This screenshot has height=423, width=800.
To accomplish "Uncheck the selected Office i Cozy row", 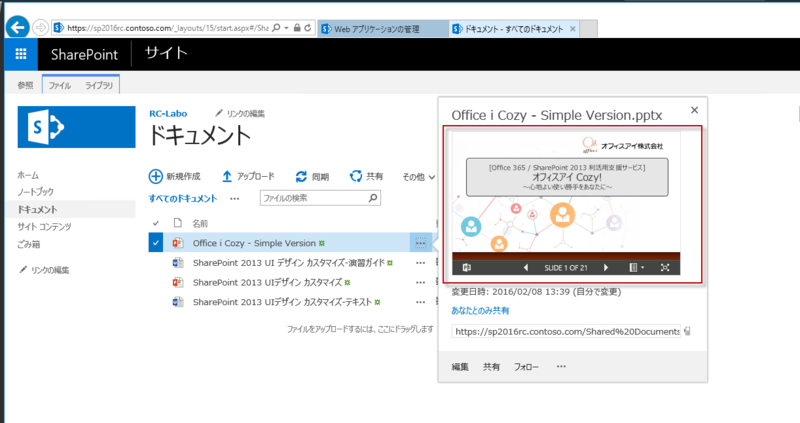I will [x=155, y=242].
